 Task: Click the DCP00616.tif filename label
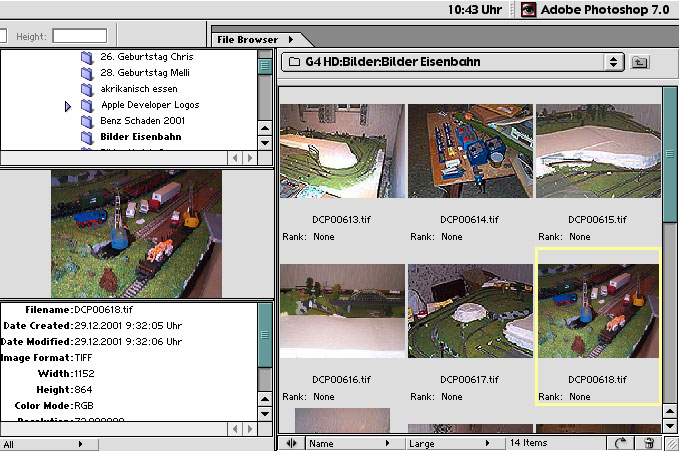pyautogui.click(x=341, y=380)
